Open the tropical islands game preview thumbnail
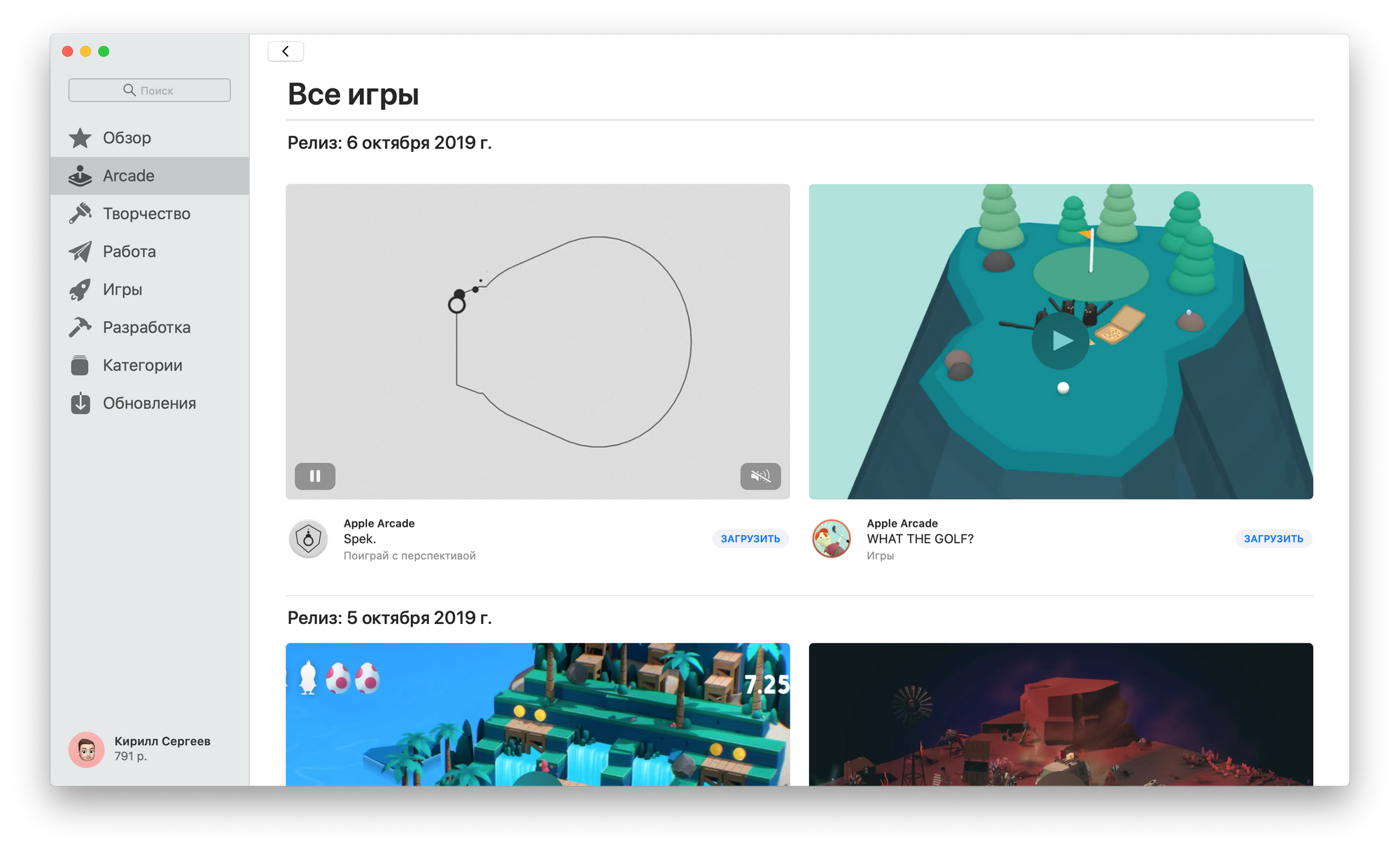Viewport: 1400px width, 853px height. (538, 714)
